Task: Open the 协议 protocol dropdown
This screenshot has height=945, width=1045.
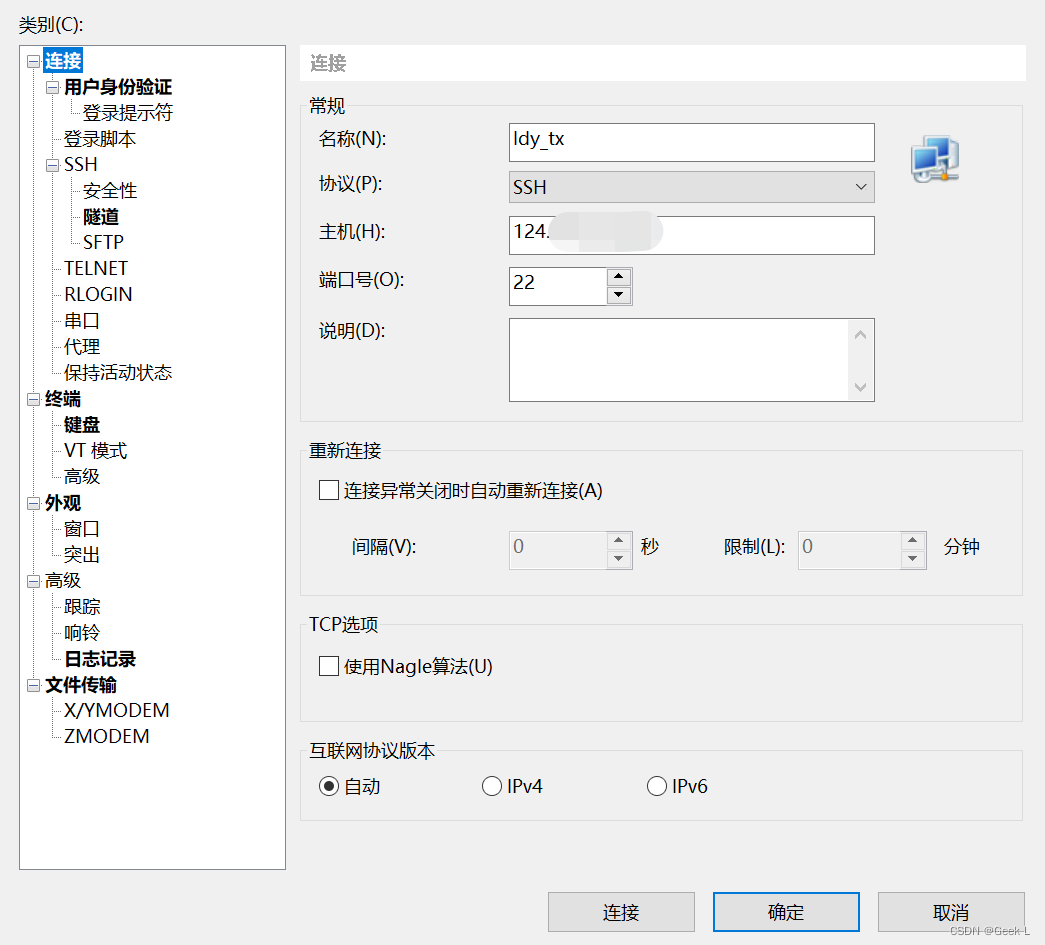Action: [860, 187]
